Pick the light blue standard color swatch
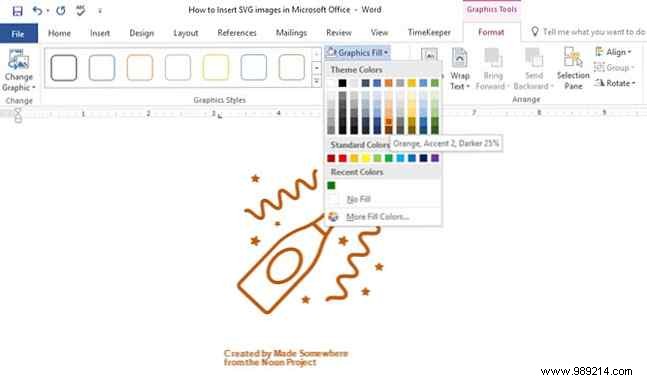 [400, 158]
